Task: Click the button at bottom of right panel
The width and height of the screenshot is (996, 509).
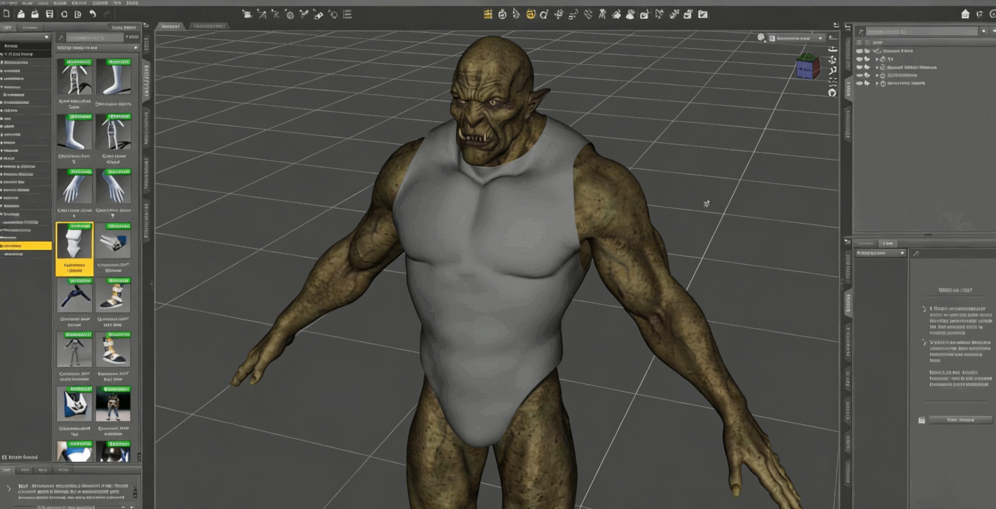Action: pos(959,420)
